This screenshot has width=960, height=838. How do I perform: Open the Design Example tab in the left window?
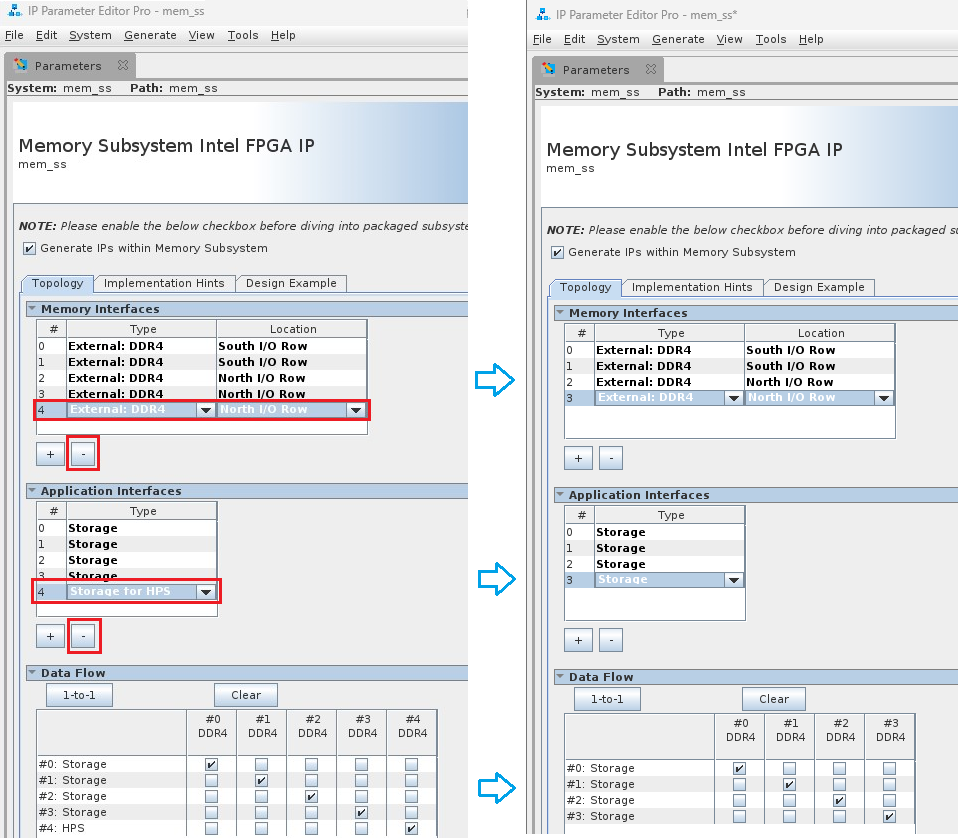coord(291,283)
